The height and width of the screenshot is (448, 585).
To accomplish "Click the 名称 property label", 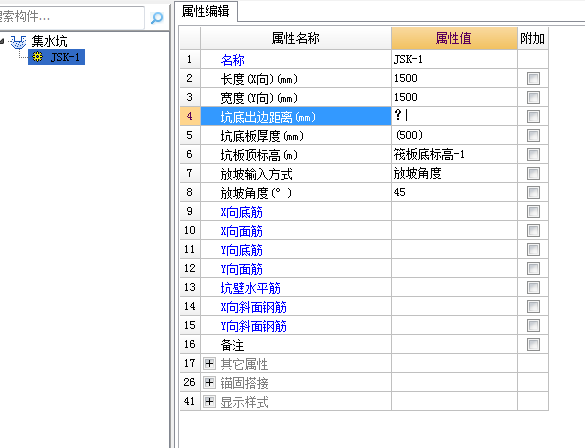I will click(x=233, y=60).
